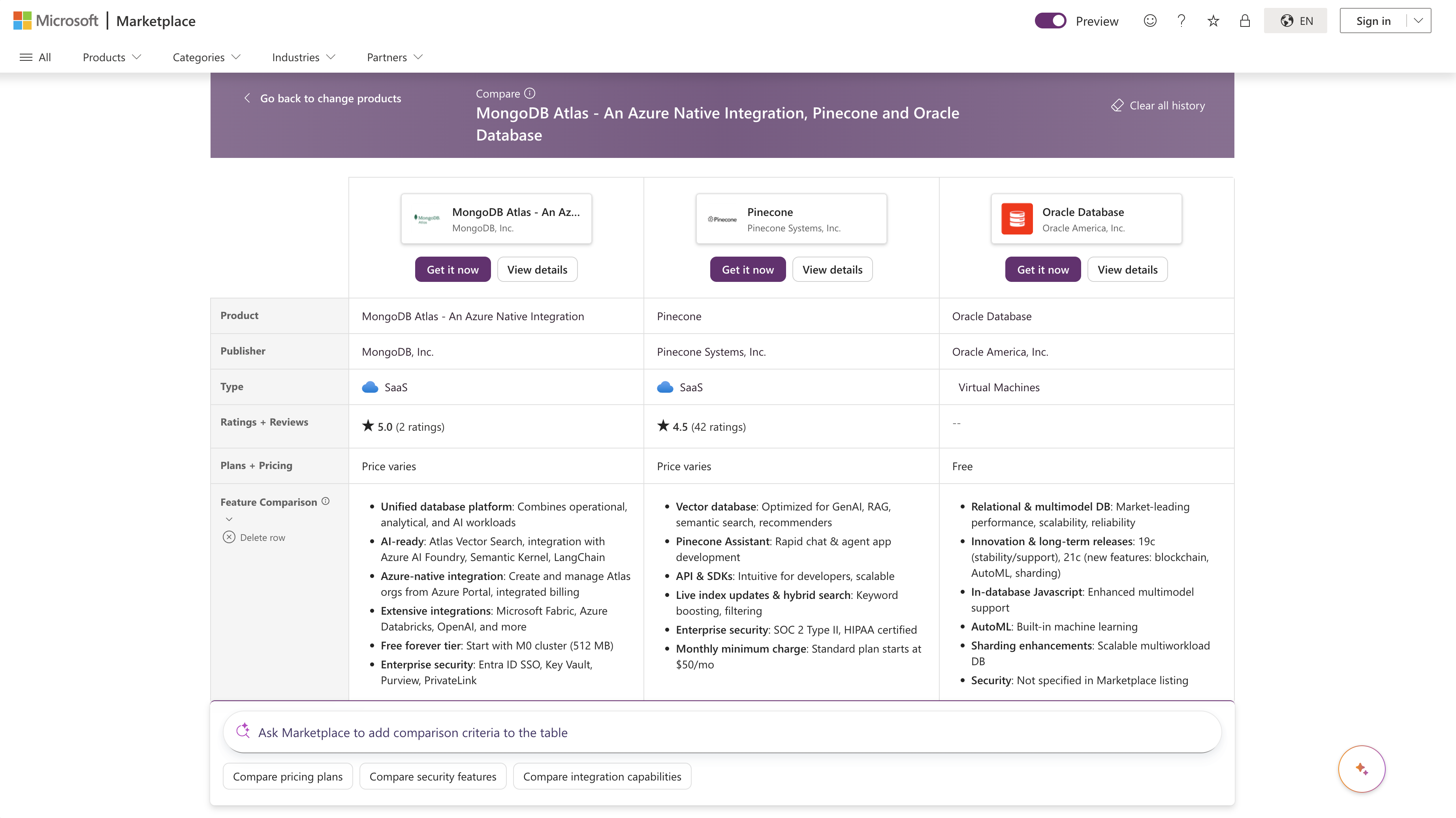Clear all history with the eraser link

[1158, 106]
